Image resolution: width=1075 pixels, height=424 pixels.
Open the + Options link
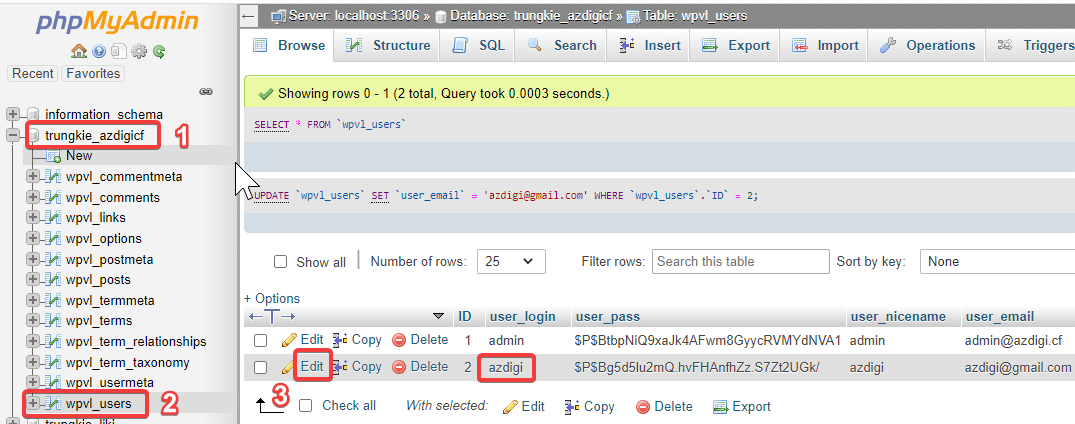(x=272, y=298)
